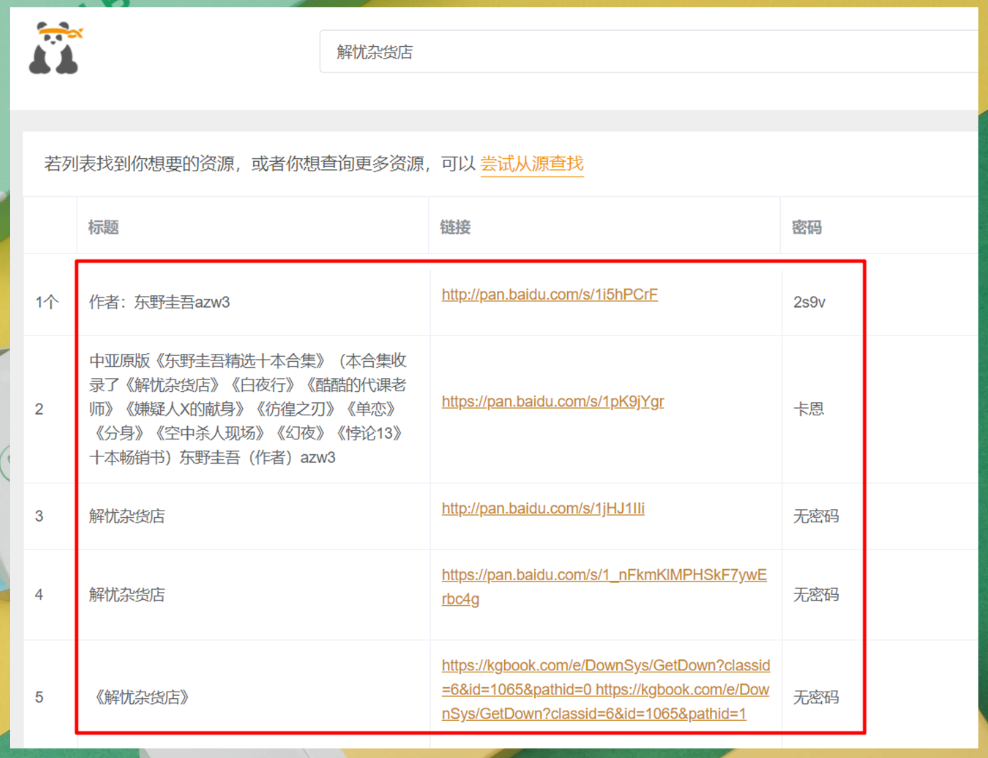Select the 无密码 cell in row 5
This screenshot has height=758, width=988.
point(816,697)
